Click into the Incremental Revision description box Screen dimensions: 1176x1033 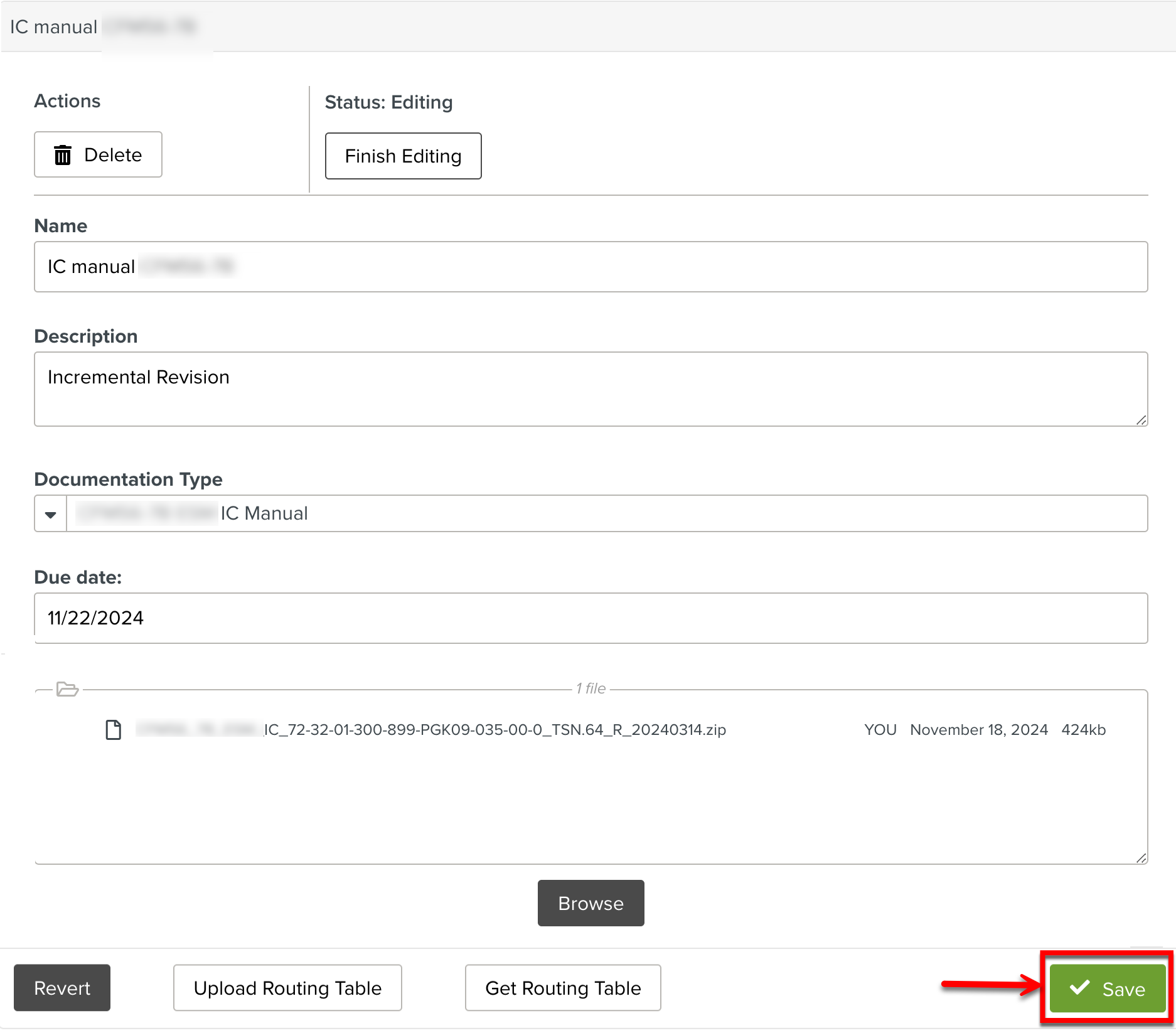tap(591, 389)
